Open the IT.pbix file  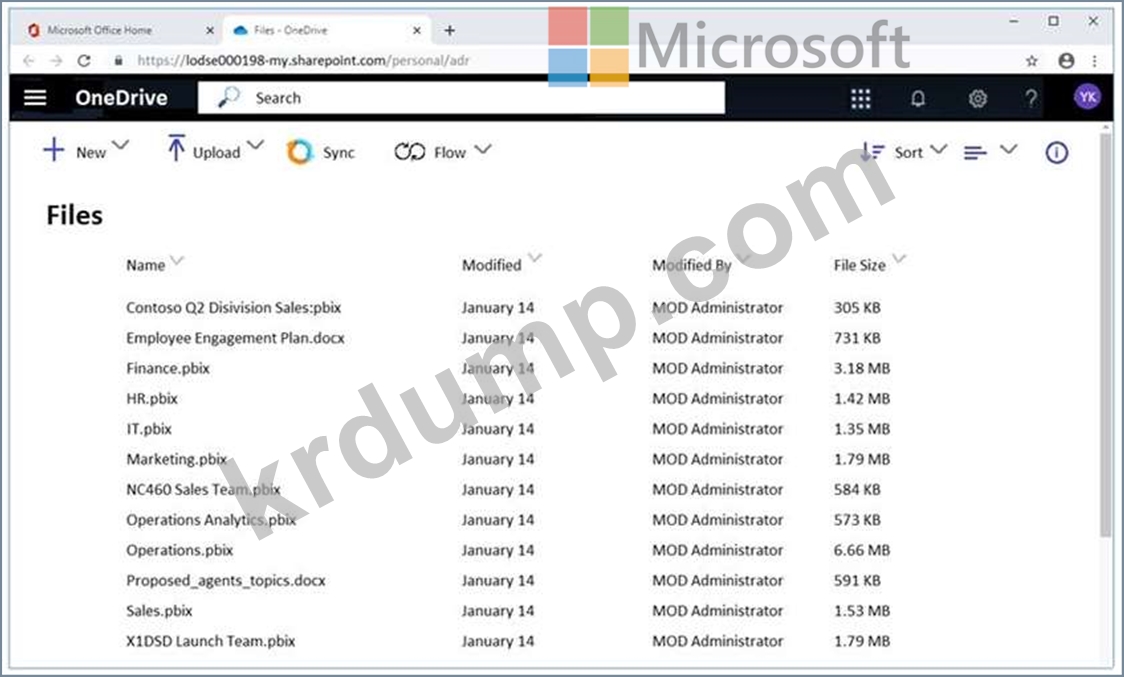(x=149, y=429)
